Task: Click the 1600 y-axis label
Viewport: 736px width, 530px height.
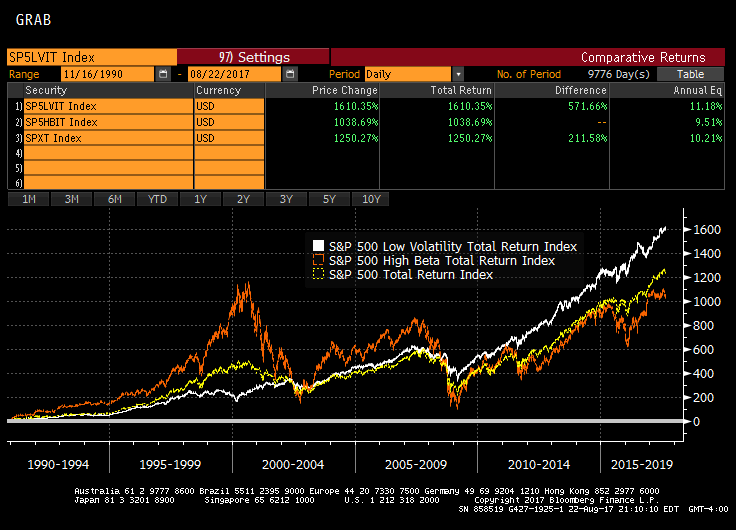Action: tap(707, 230)
